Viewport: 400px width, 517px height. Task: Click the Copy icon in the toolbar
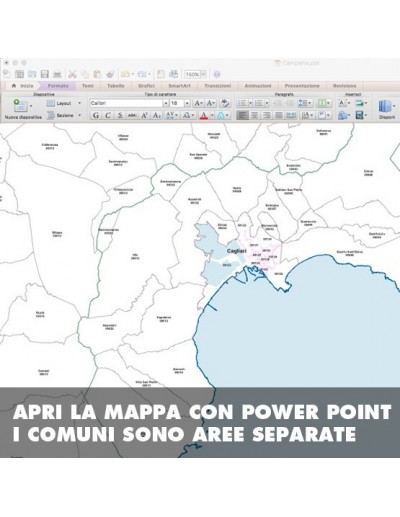coord(85,74)
